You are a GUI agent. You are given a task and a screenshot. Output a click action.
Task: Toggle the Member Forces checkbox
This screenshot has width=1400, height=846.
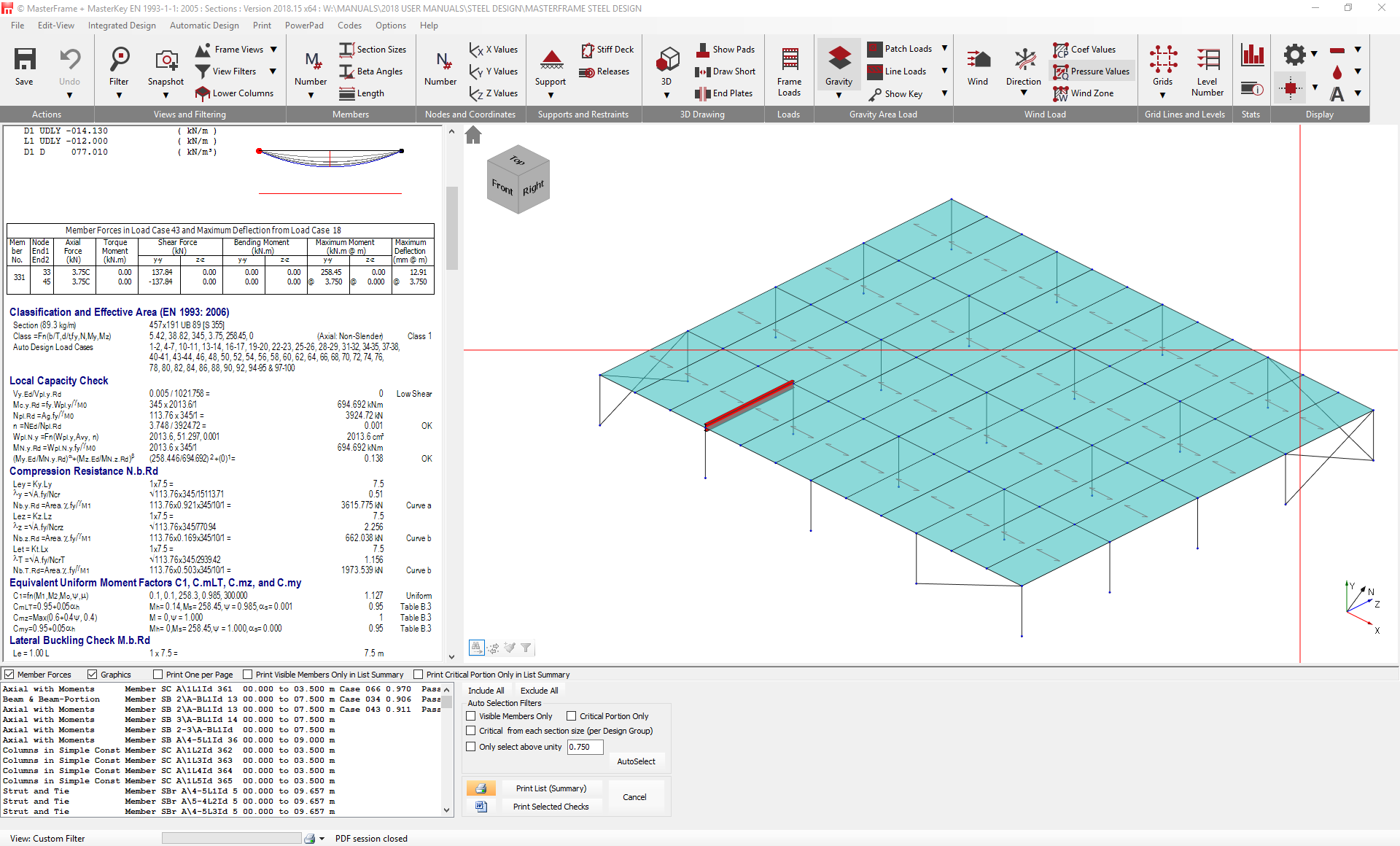click(x=9, y=675)
